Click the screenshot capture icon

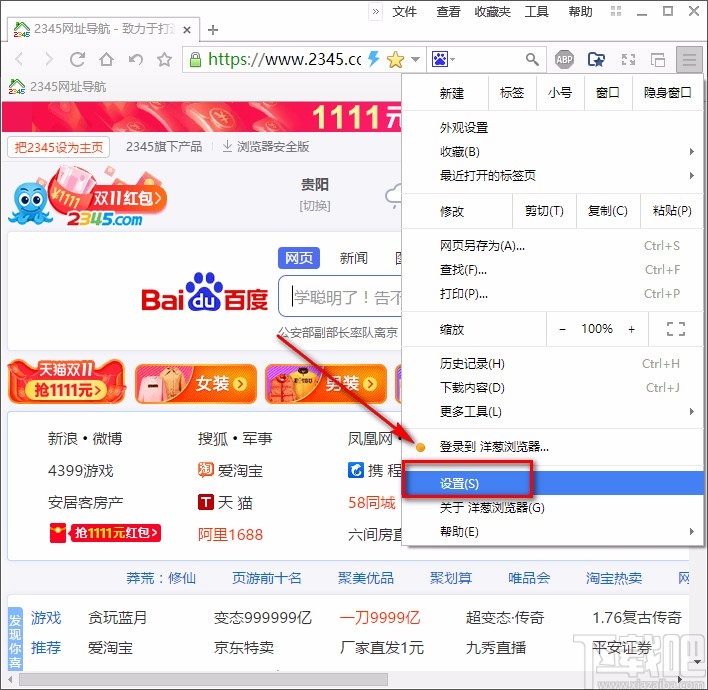coord(628,59)
